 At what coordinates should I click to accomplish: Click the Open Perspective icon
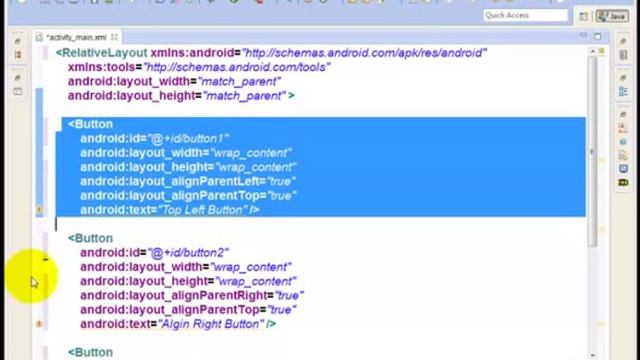[583, 16]
